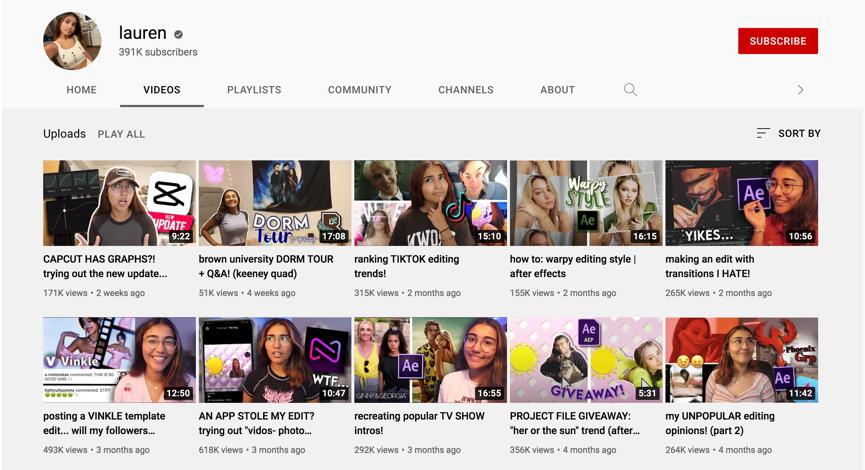Open the recreating TV SHOW intros thumbnail
The image size is (865, 470).
click(430, 360)
